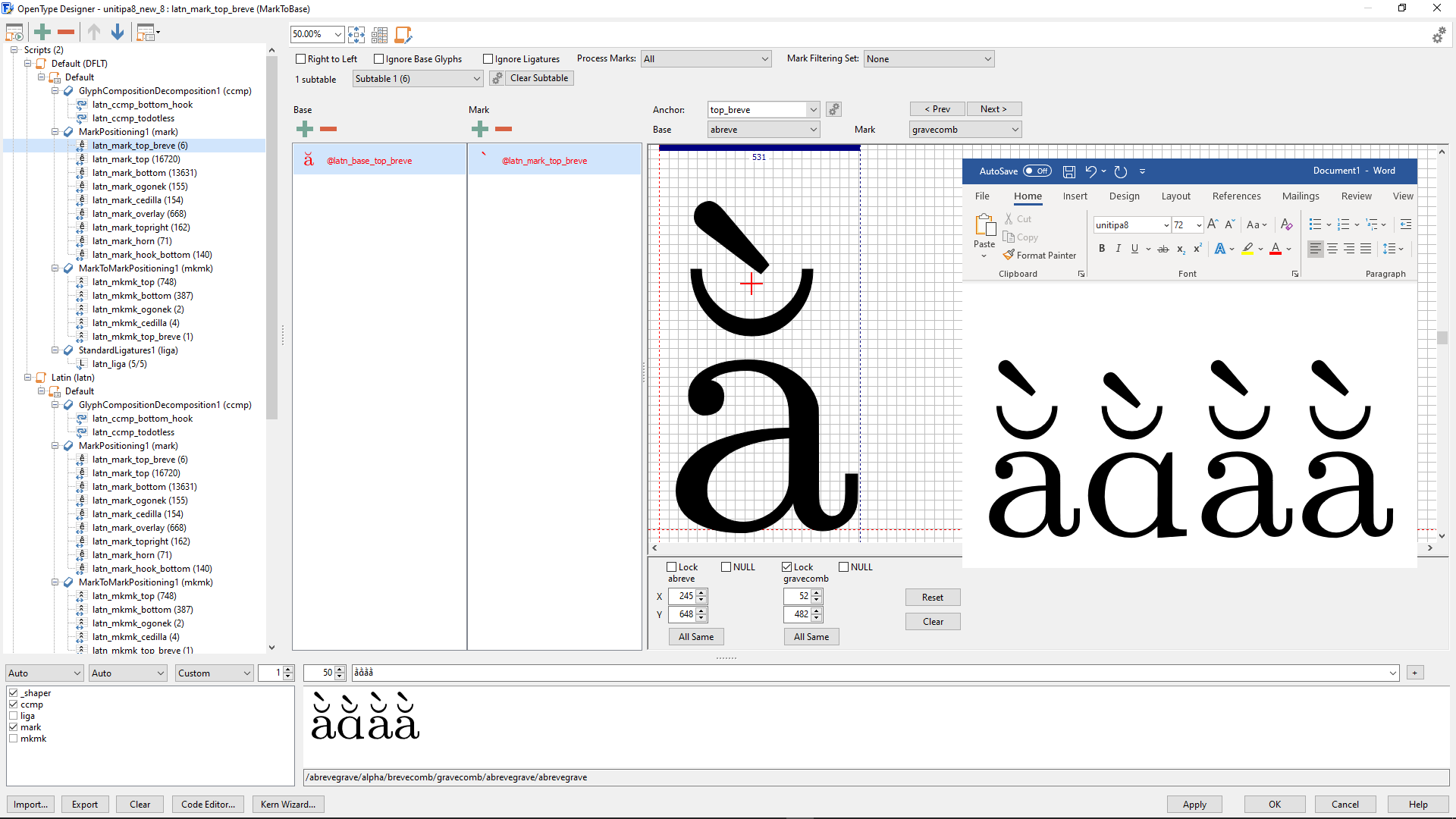Enable the Ignore Base Glyphs checkbox
Screen dimensions: 1456x819
coord(379,58)
